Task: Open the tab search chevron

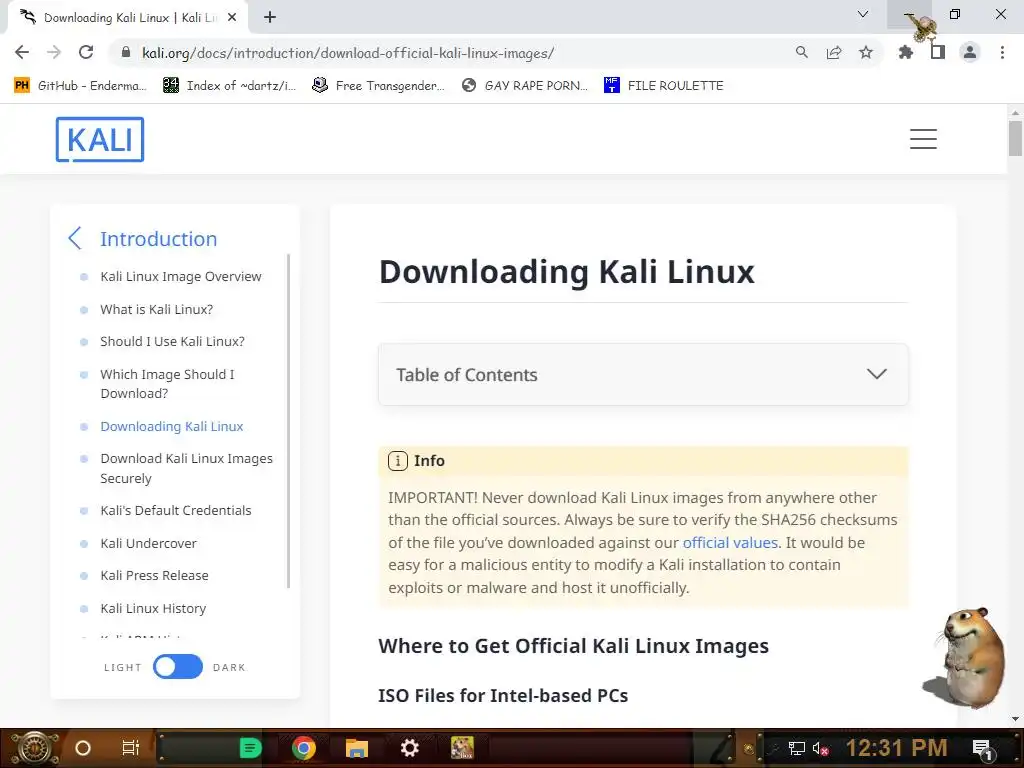Action: coord(863,14)
